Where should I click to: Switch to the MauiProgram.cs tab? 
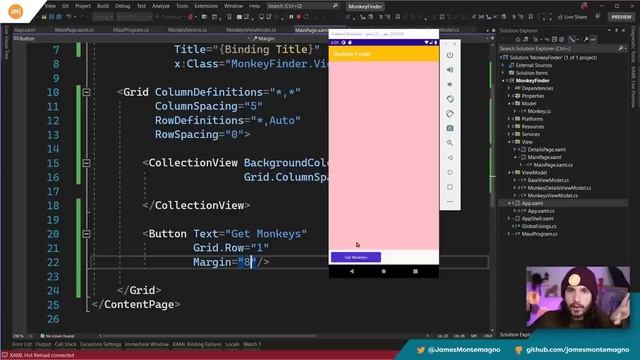[131, 30]
